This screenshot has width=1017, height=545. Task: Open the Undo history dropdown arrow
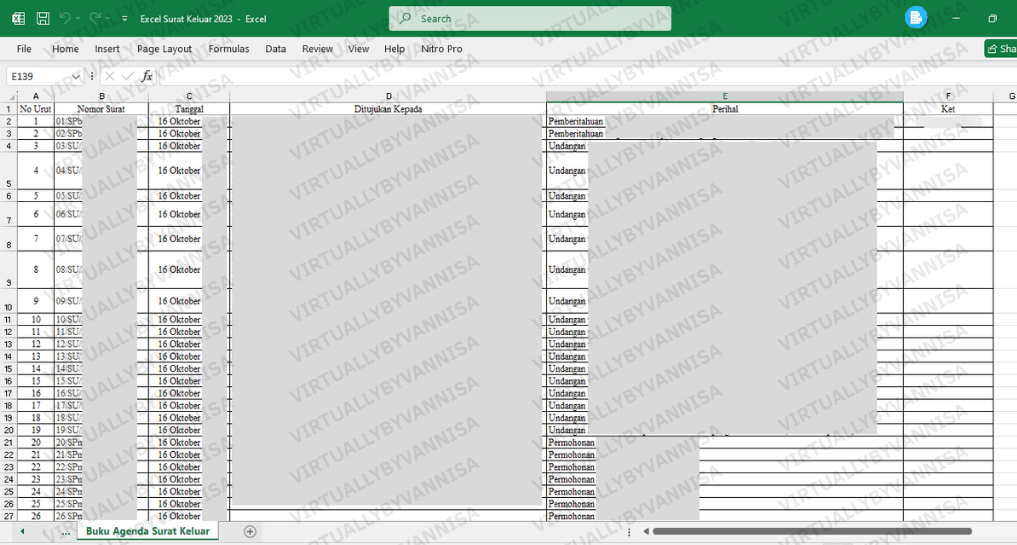click(x=78, y=19)
